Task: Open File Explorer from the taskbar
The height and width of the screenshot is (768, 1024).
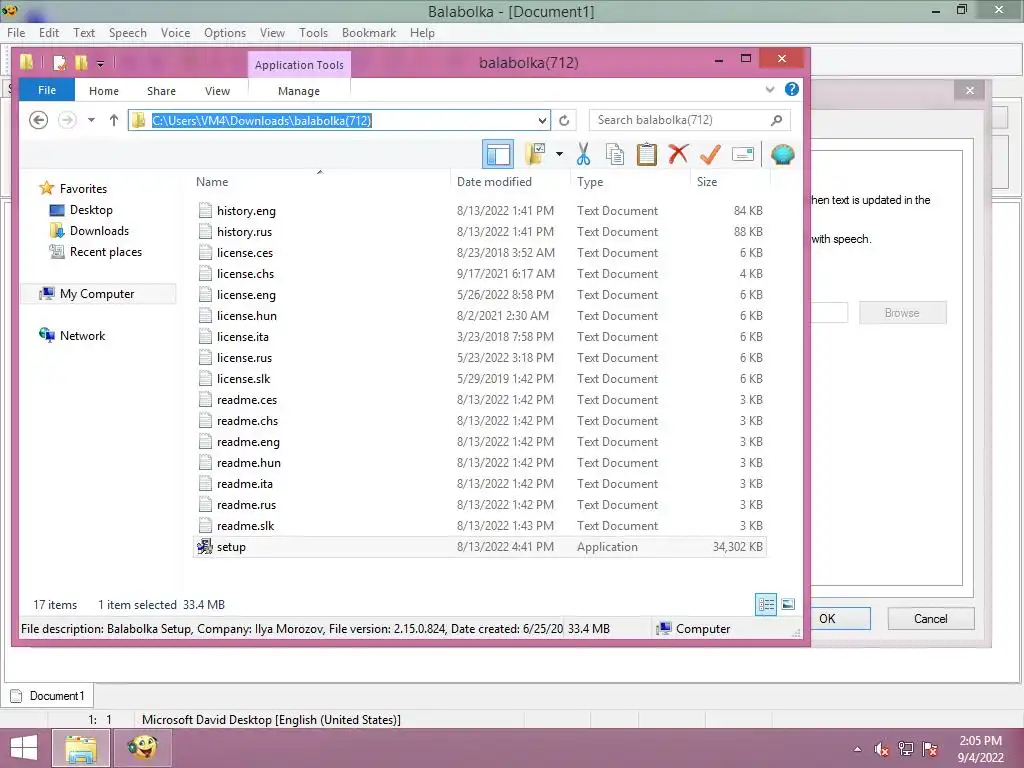Action: pyautogui.click(x=80, y=748)
